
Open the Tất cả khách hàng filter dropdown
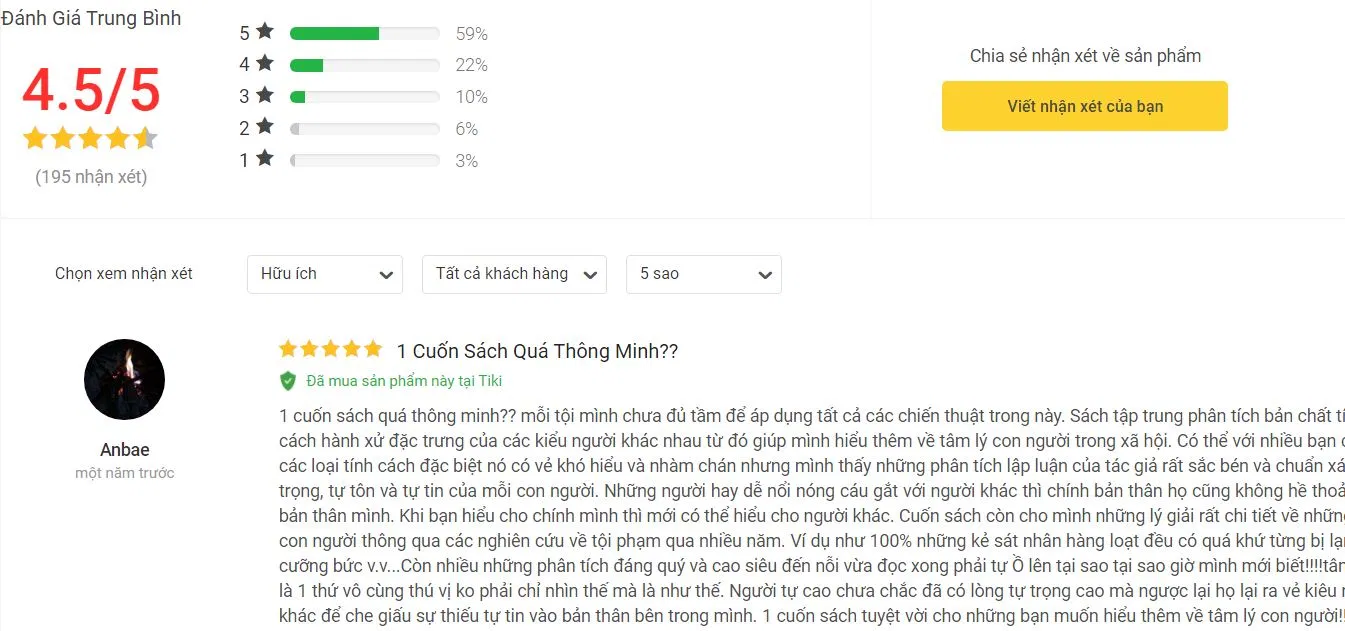tap(513, 273)
